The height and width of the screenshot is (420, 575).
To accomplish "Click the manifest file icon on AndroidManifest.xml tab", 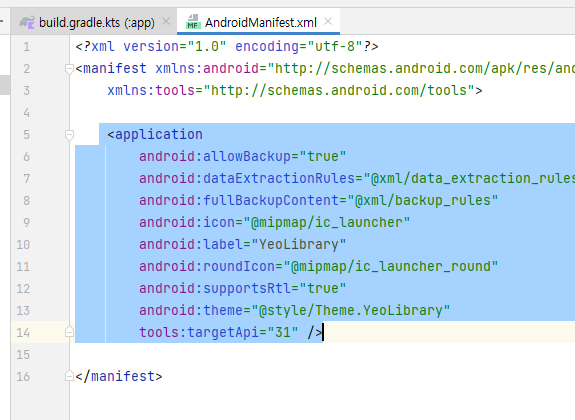I will pyautogui.click(x=193, y=22).
